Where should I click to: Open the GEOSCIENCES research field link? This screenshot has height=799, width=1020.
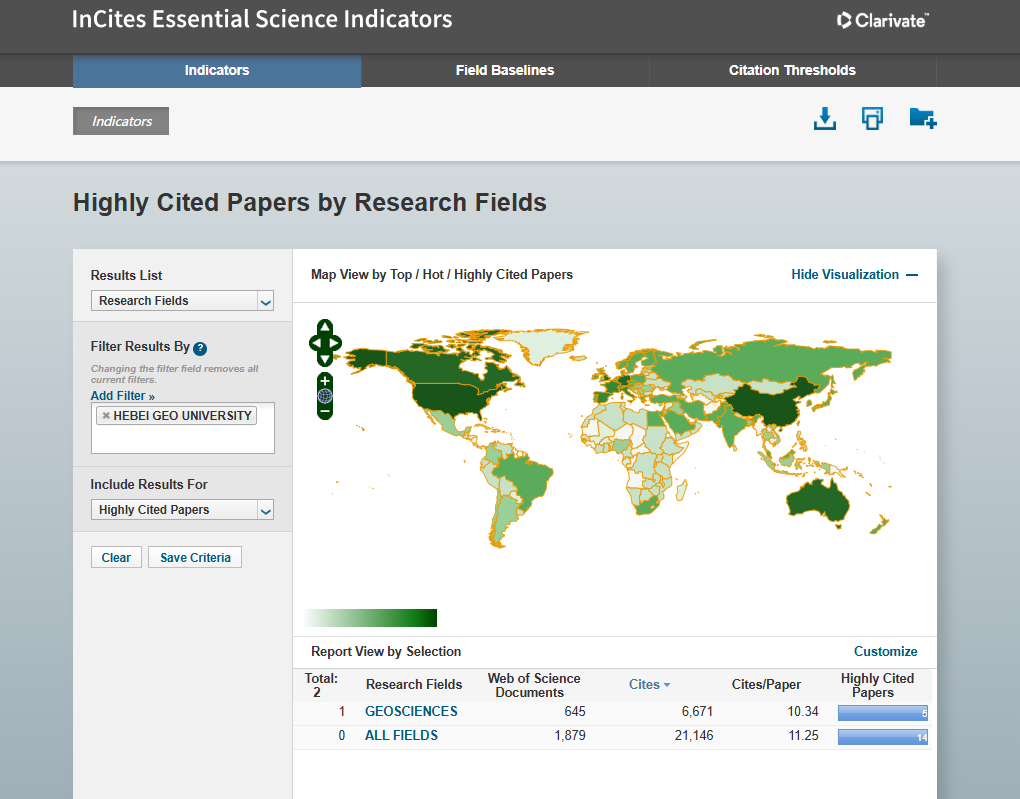[x=411, y=712]
